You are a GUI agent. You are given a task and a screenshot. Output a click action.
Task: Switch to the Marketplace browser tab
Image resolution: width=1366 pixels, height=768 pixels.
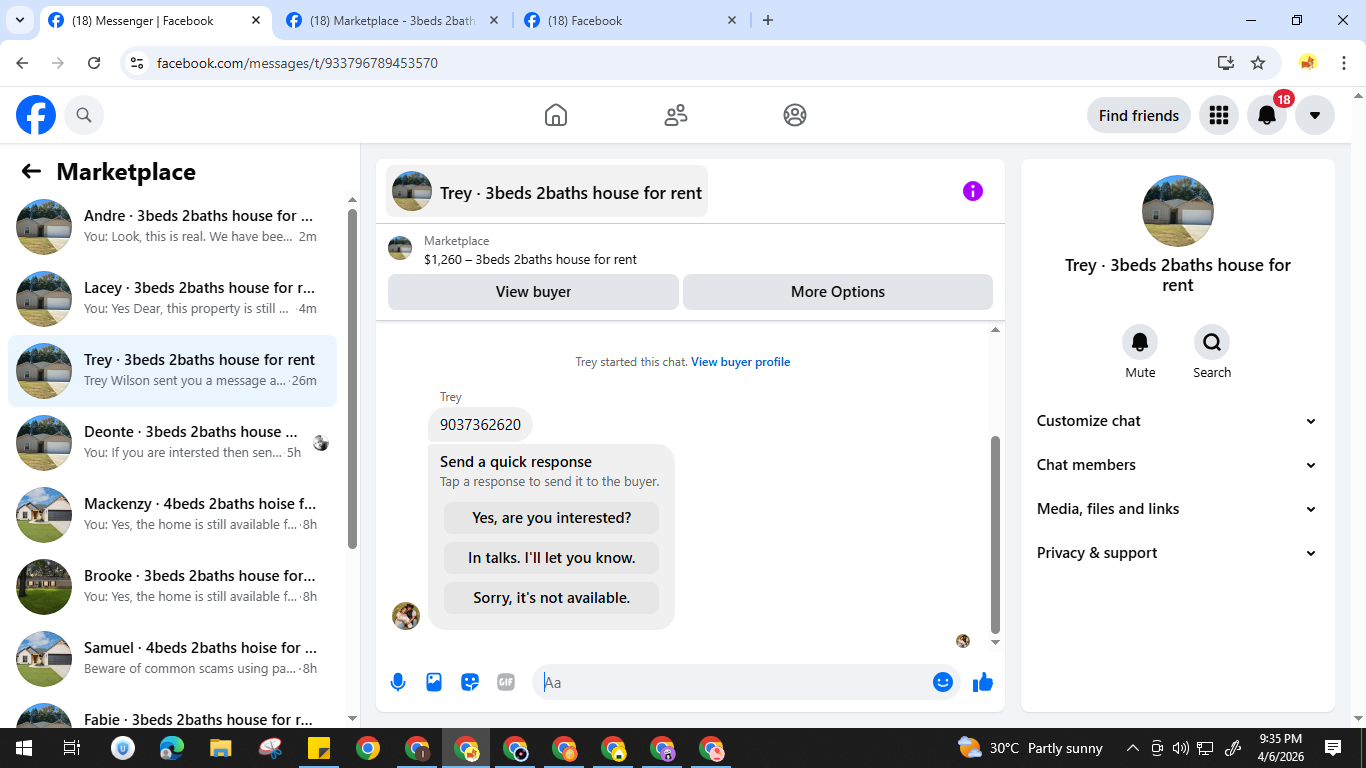[x=392, y=20]
